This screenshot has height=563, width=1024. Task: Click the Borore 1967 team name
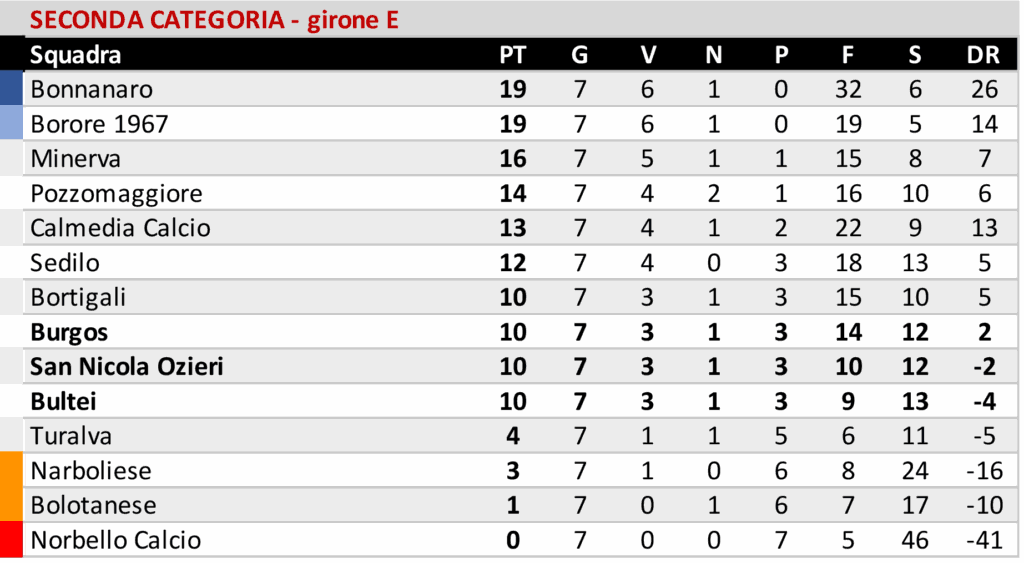pyautogui.click(x=100, y=124)
